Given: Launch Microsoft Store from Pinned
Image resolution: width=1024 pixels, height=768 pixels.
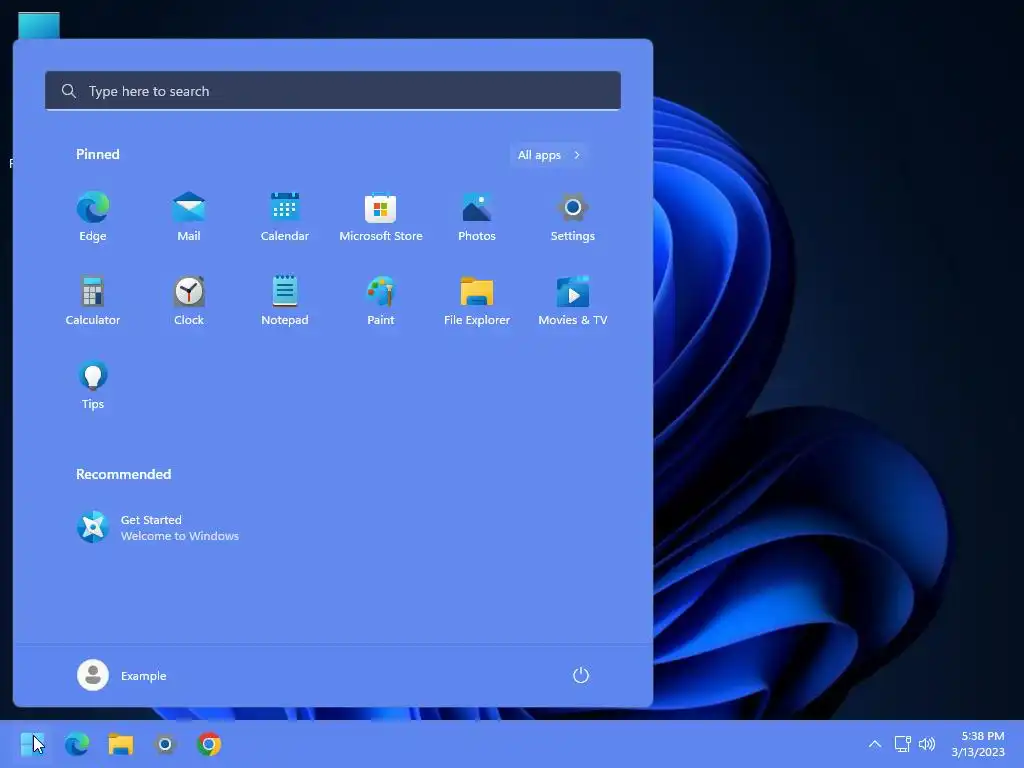Looking at the screenshot, I should tap(381, 217).
